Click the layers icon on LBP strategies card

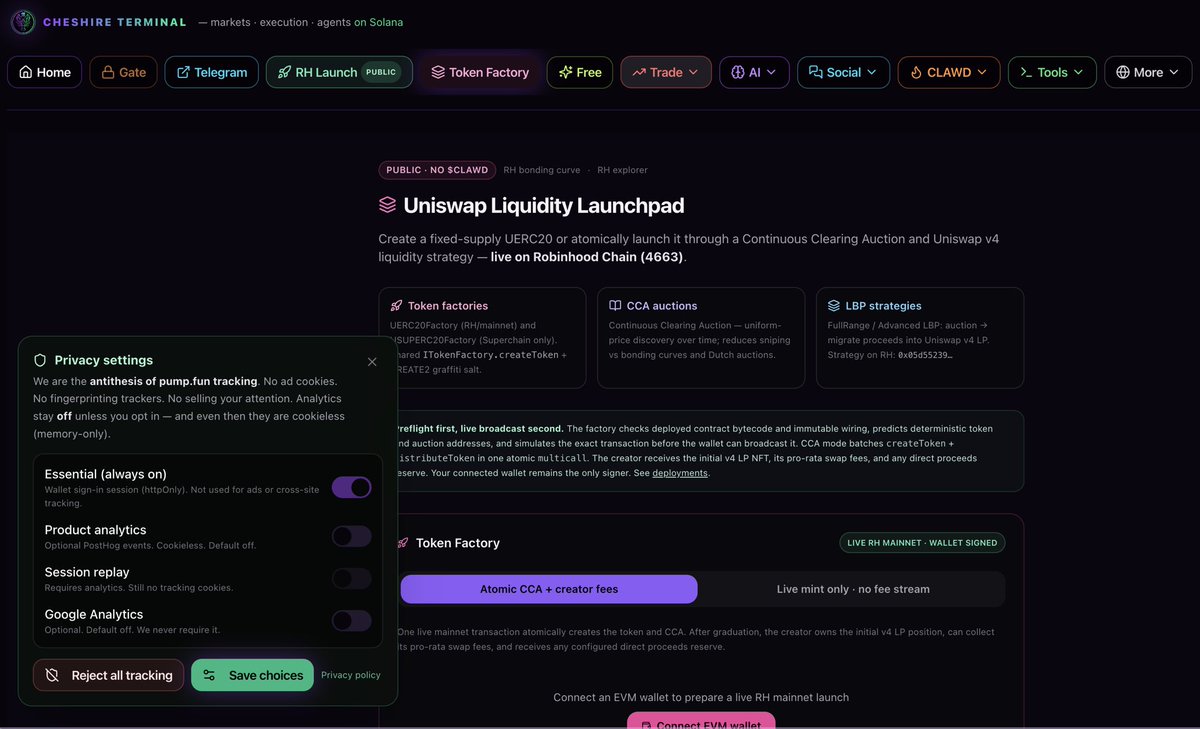click(834, 305)
